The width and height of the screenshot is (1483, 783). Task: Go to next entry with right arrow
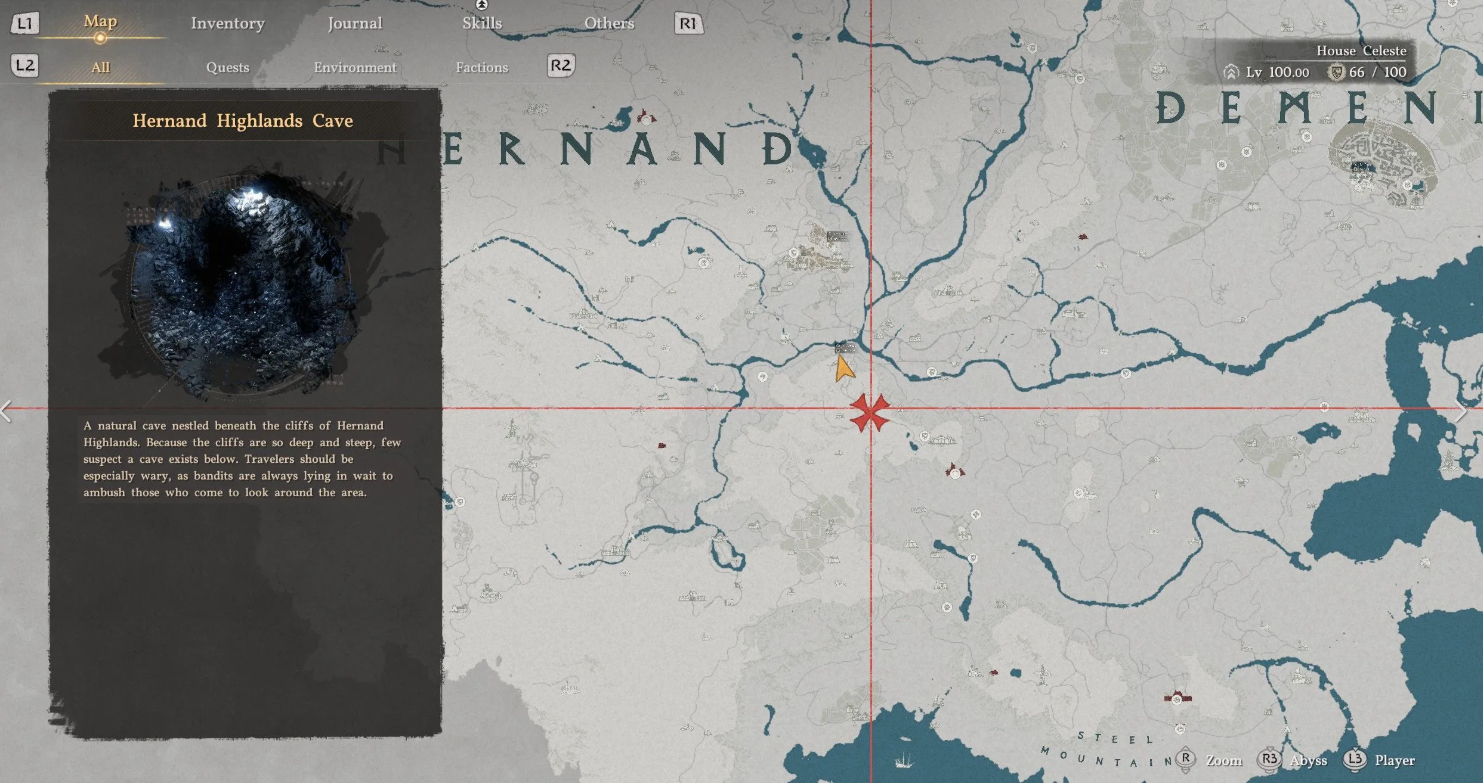(1461, 411)
